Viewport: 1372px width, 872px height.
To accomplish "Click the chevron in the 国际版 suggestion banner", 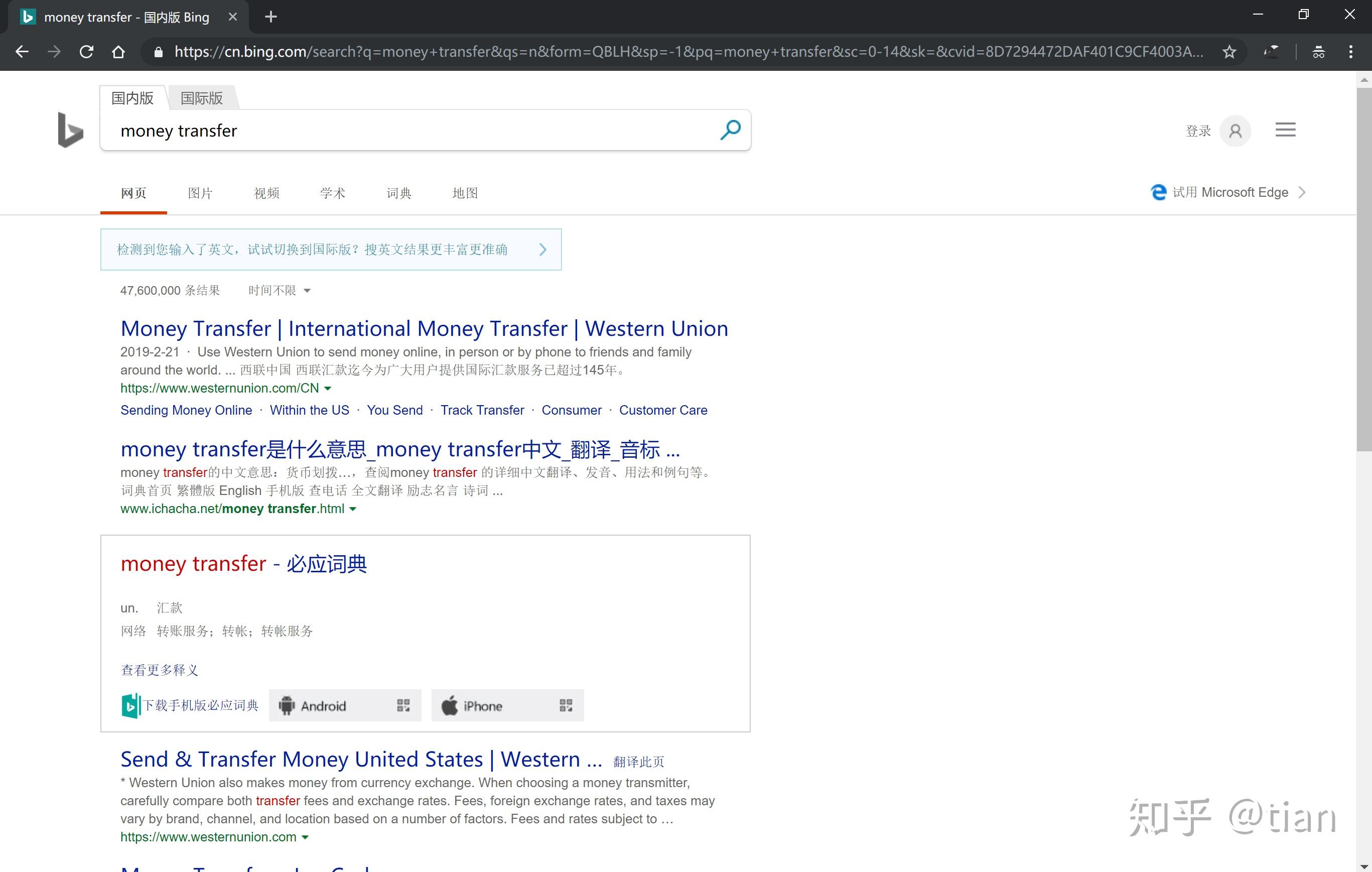I will 542,250.
